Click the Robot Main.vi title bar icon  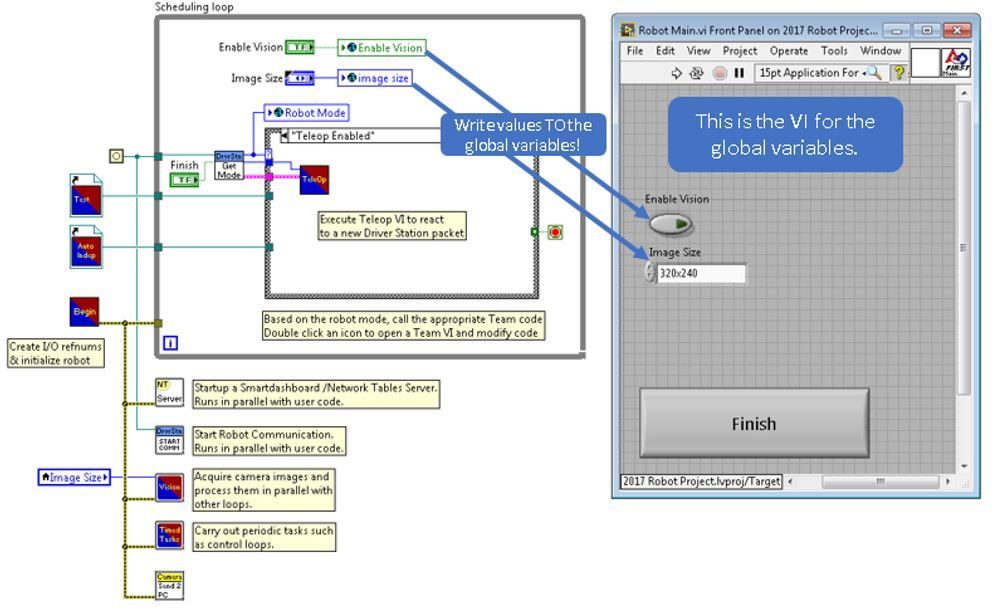[x=628, y=30]
